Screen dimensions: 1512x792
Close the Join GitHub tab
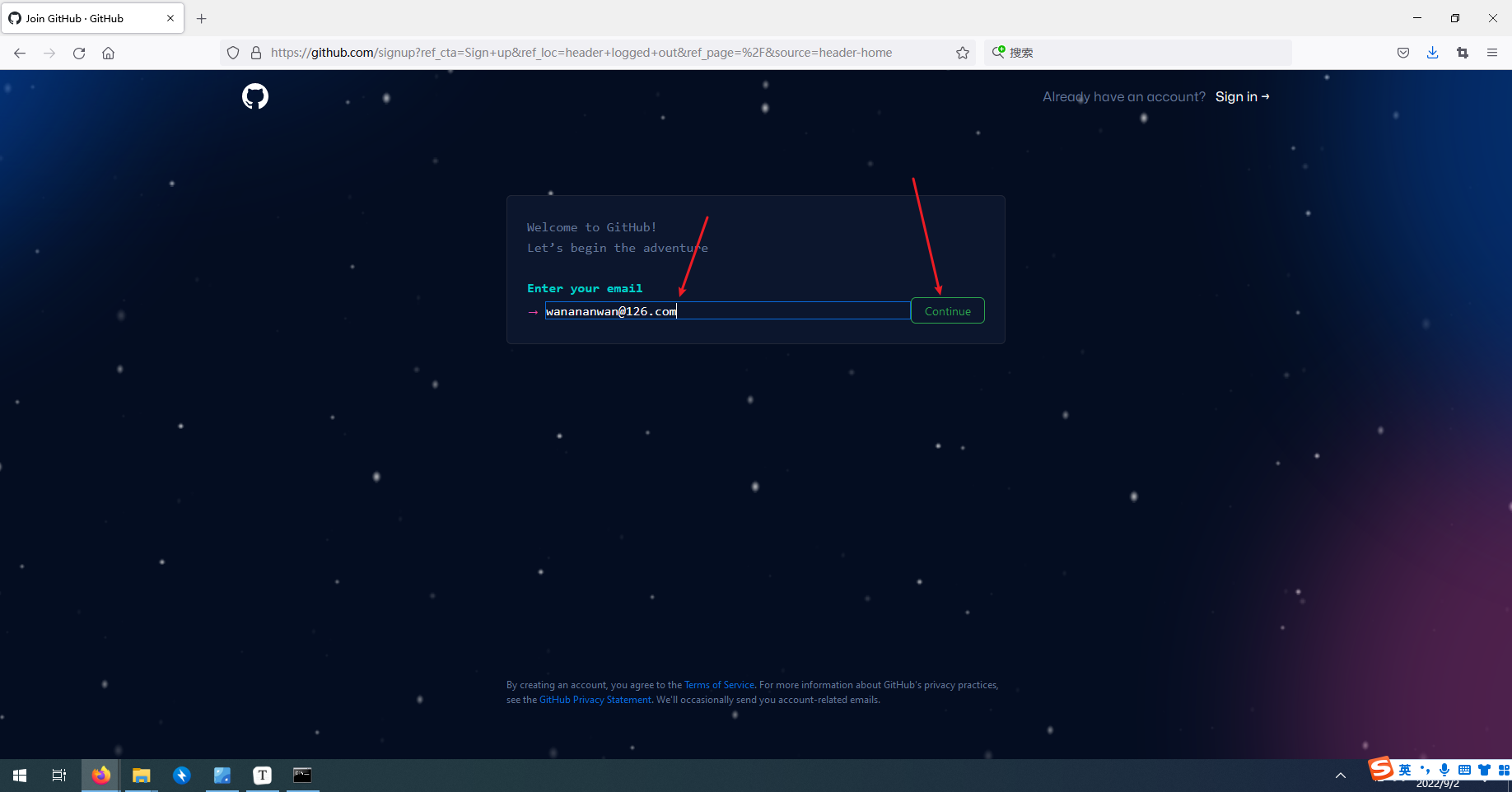coord(170,18)
